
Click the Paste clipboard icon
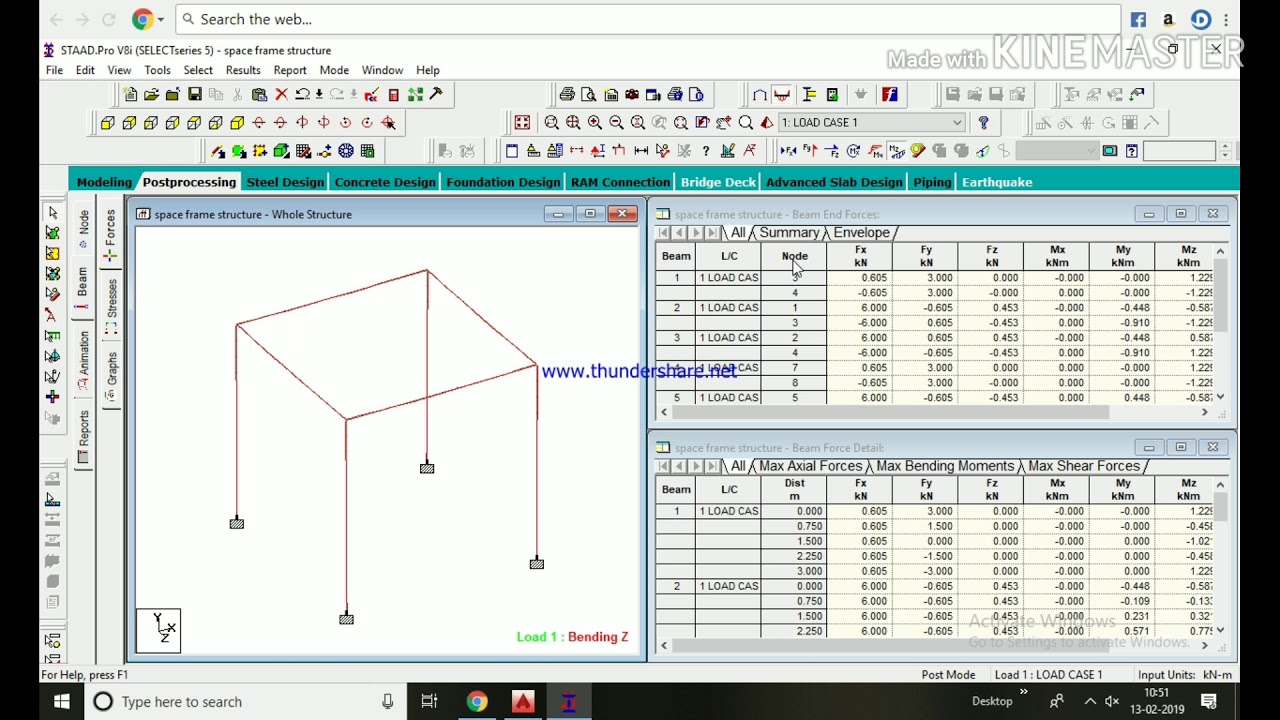point(259,94)
